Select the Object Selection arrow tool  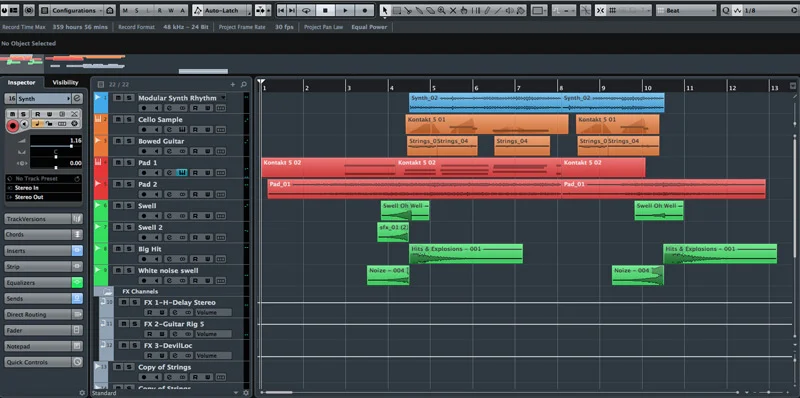pyautogui.click(x=385, y=10)
